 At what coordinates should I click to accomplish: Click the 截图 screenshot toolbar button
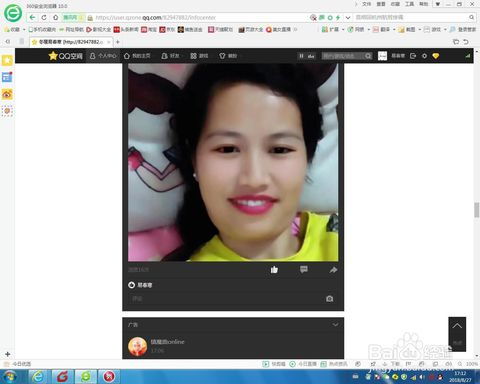point(407,29)
